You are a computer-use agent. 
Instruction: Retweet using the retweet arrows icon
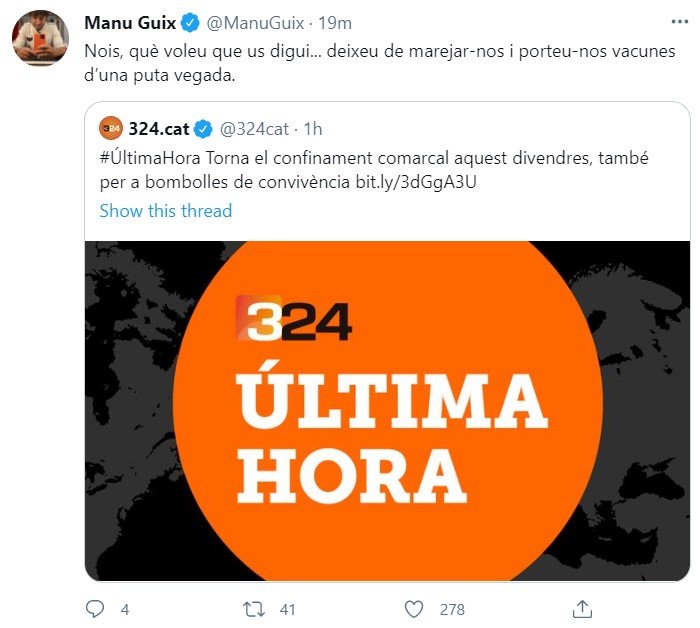pyautogui.click(x=254, y=609)
